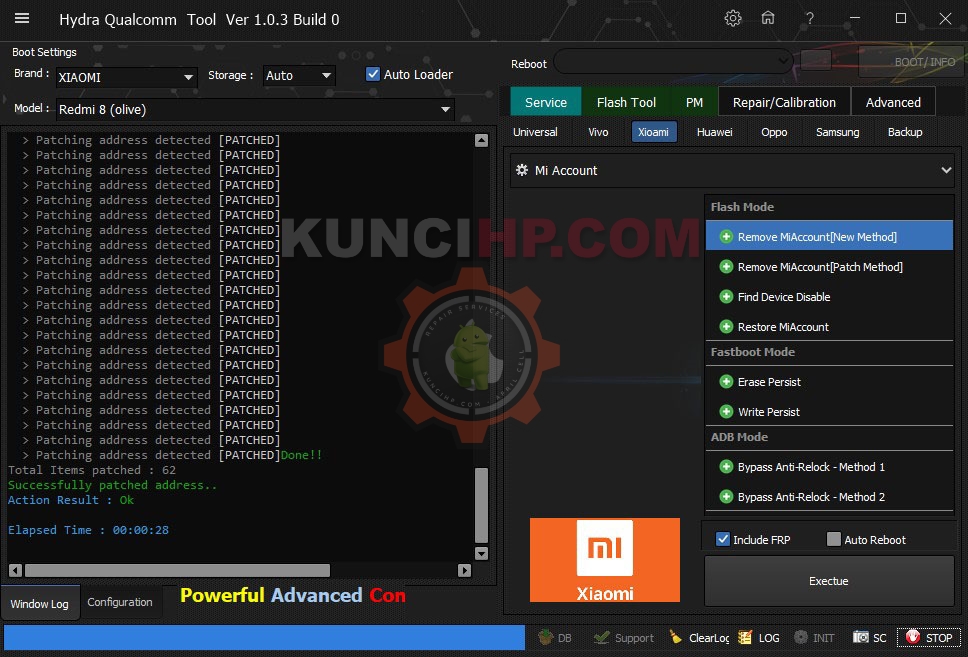Screen dimensions: 968x657
Task: Open the Model dropdown showing Redmi 8 (olive)
Action: 255,109
